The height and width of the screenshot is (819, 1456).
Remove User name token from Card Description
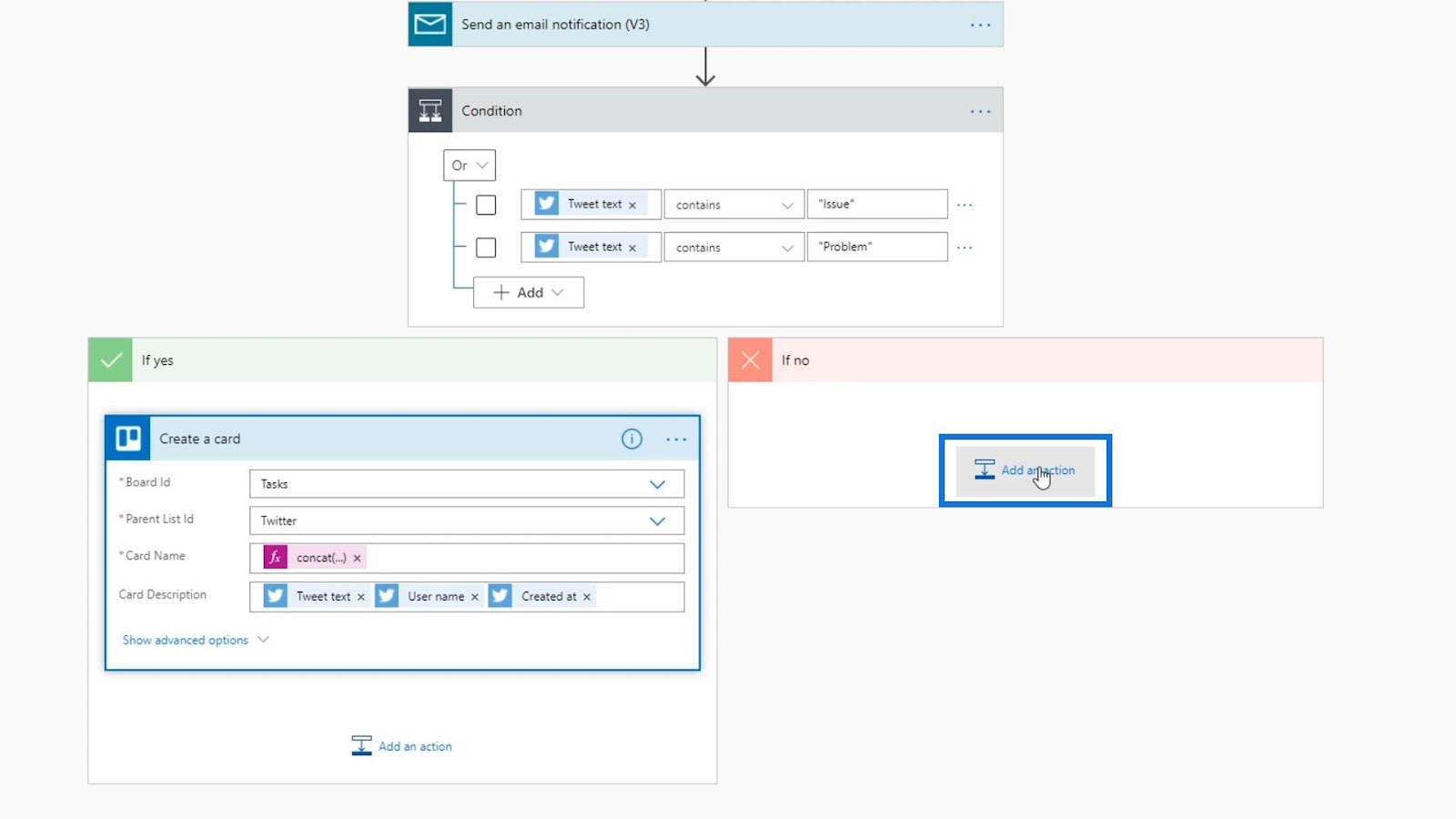(474, 597)
